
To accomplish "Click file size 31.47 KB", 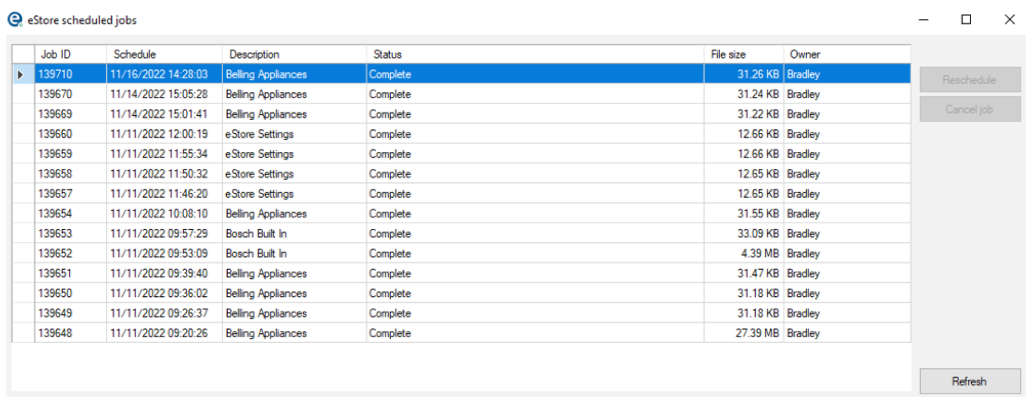I will [744, 273].
